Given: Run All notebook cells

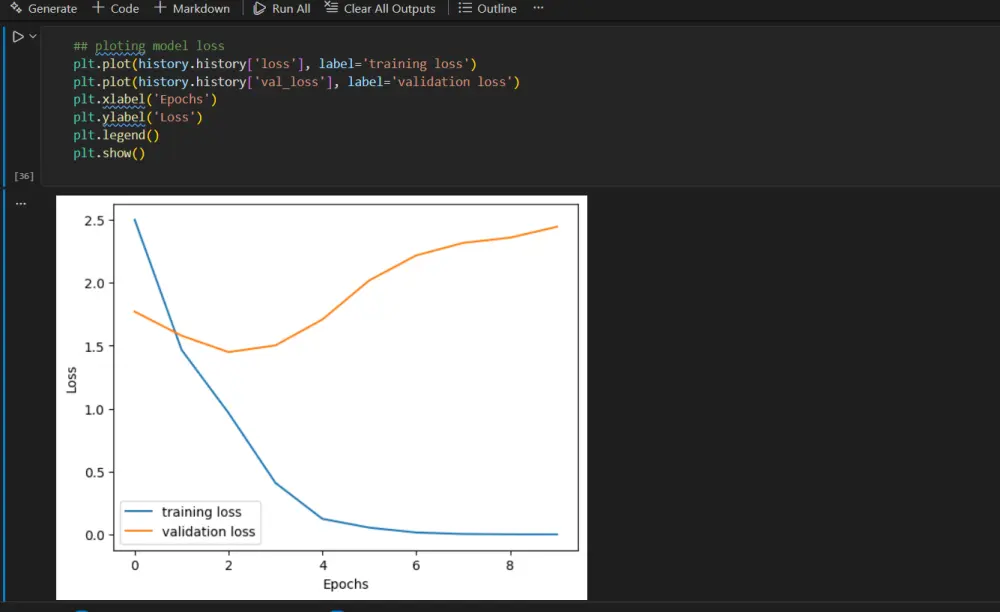Looking at the screenshot, I should point(282,8).
